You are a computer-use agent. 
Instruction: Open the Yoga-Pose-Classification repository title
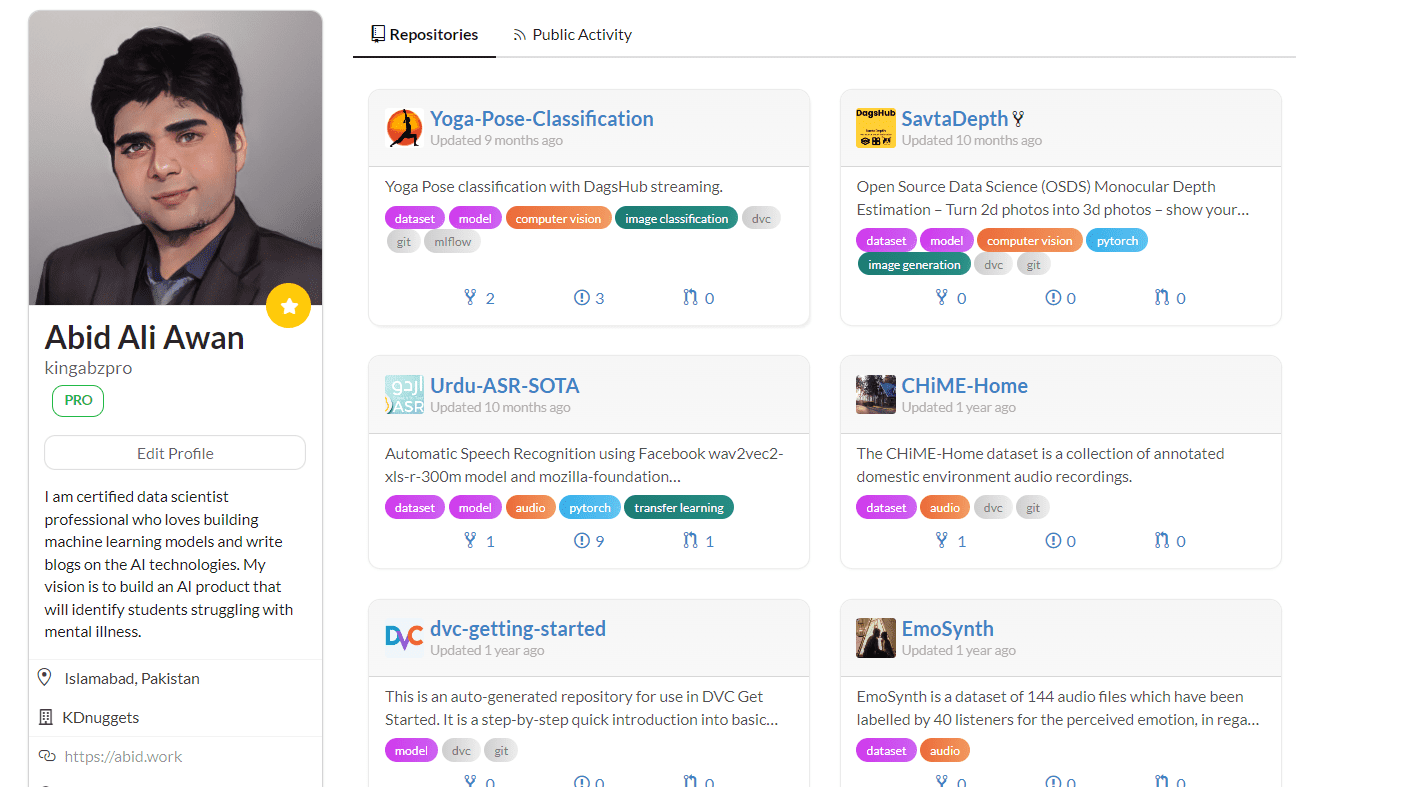[542, 118]
